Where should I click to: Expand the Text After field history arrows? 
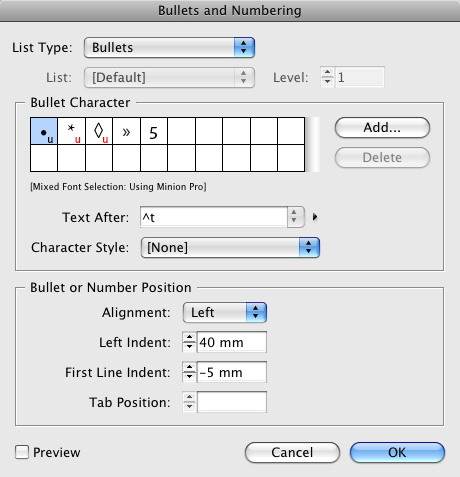click(x=294, y=217)
